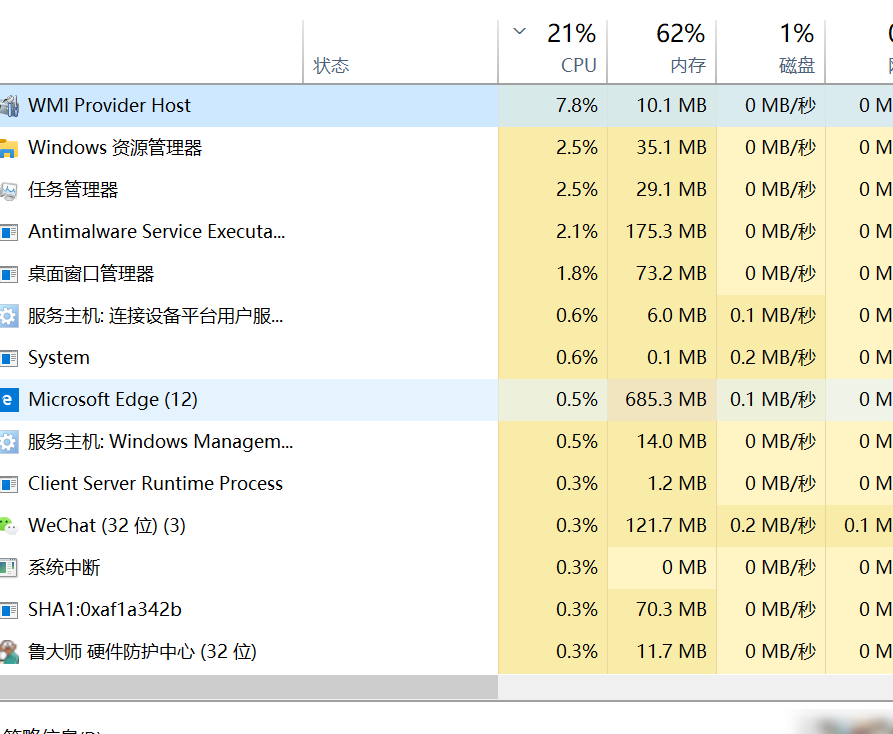Click the 0 MB memory value for 系统中断

[684, 568]
